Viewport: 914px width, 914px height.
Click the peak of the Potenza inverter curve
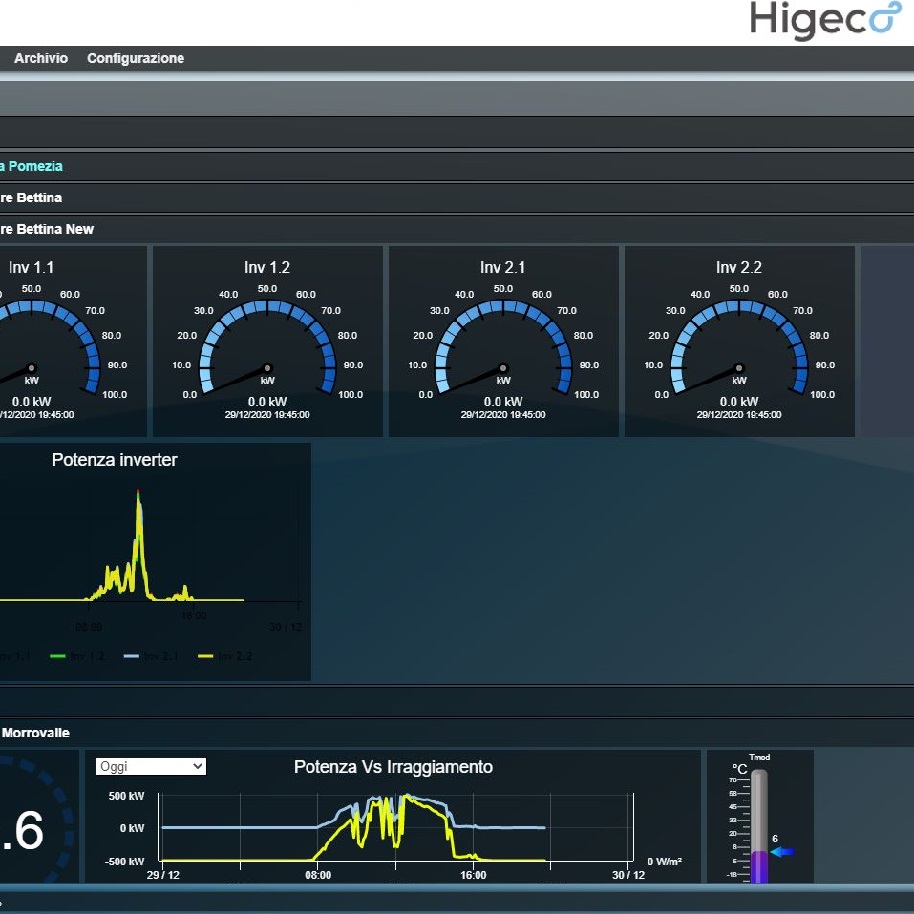[138, 494]
